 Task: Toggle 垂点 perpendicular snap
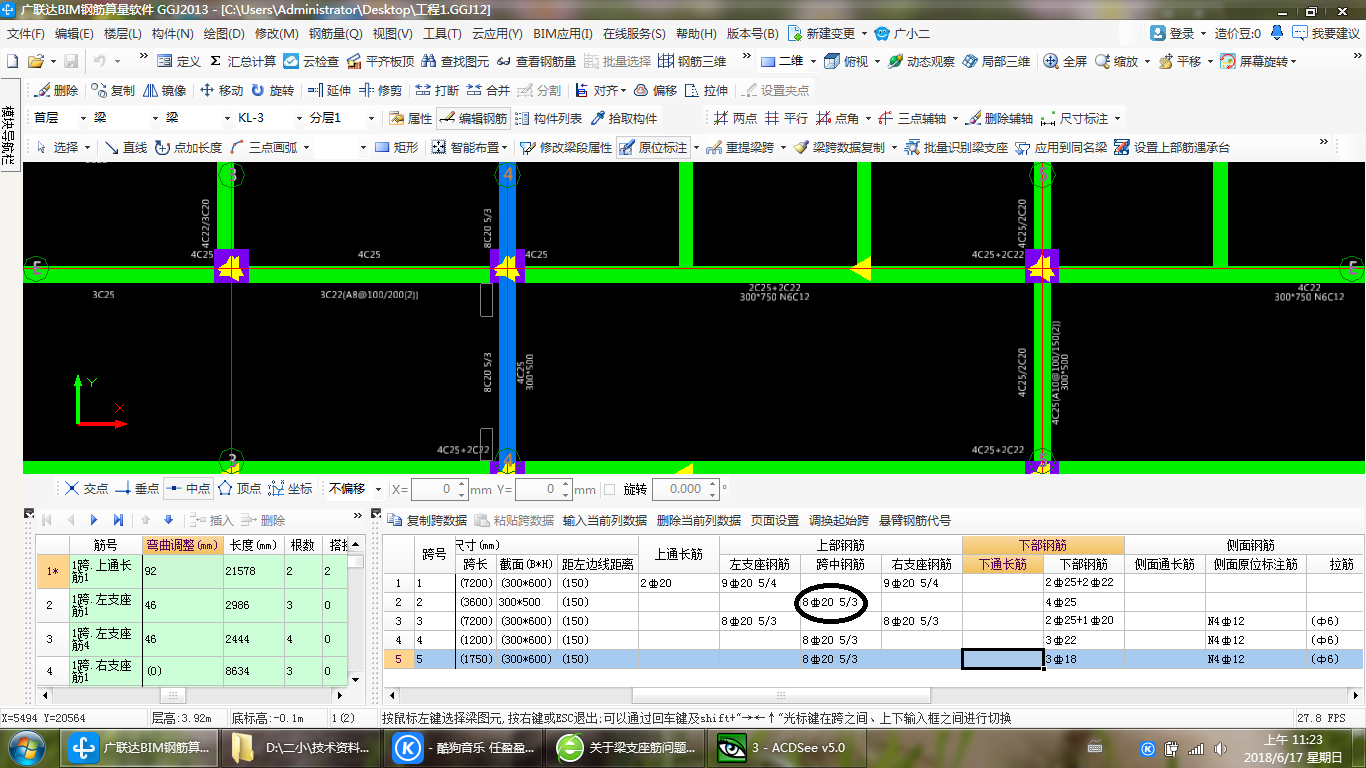click(x=137, y=489)
